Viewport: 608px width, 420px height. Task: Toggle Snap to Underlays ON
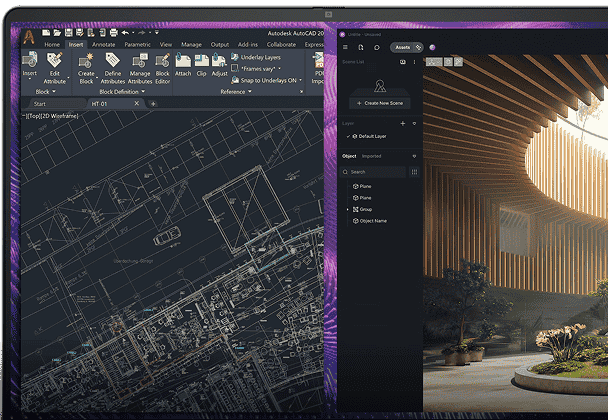point(266,80)
